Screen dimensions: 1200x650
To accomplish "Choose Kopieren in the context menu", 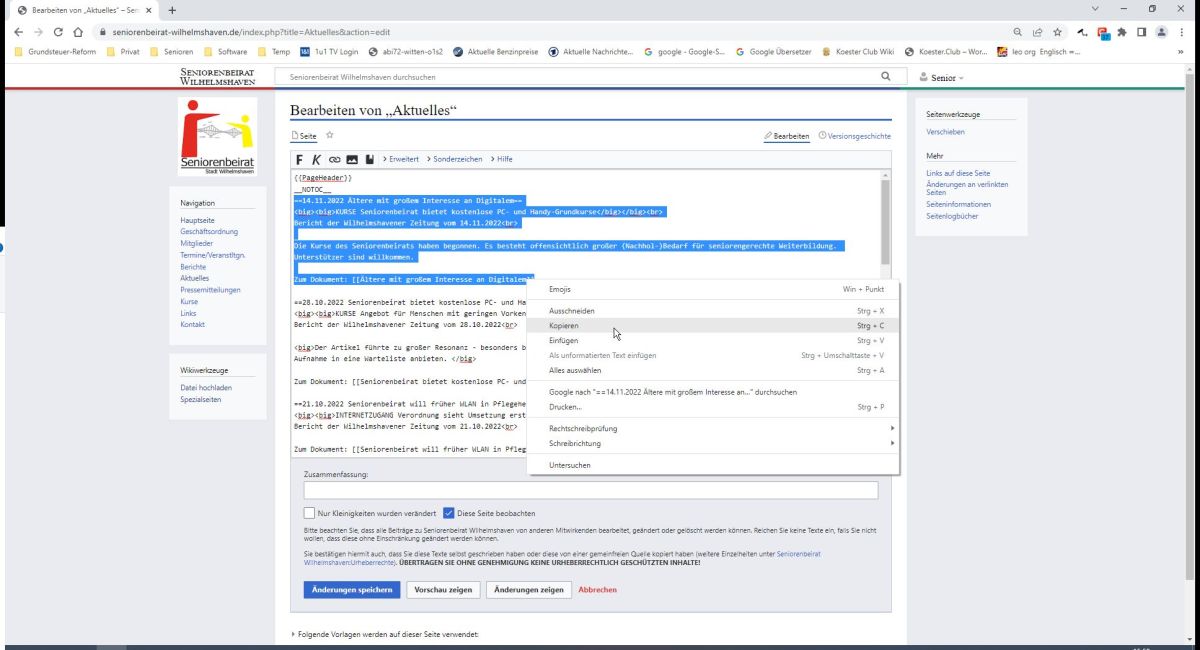I will coord(564,326).
